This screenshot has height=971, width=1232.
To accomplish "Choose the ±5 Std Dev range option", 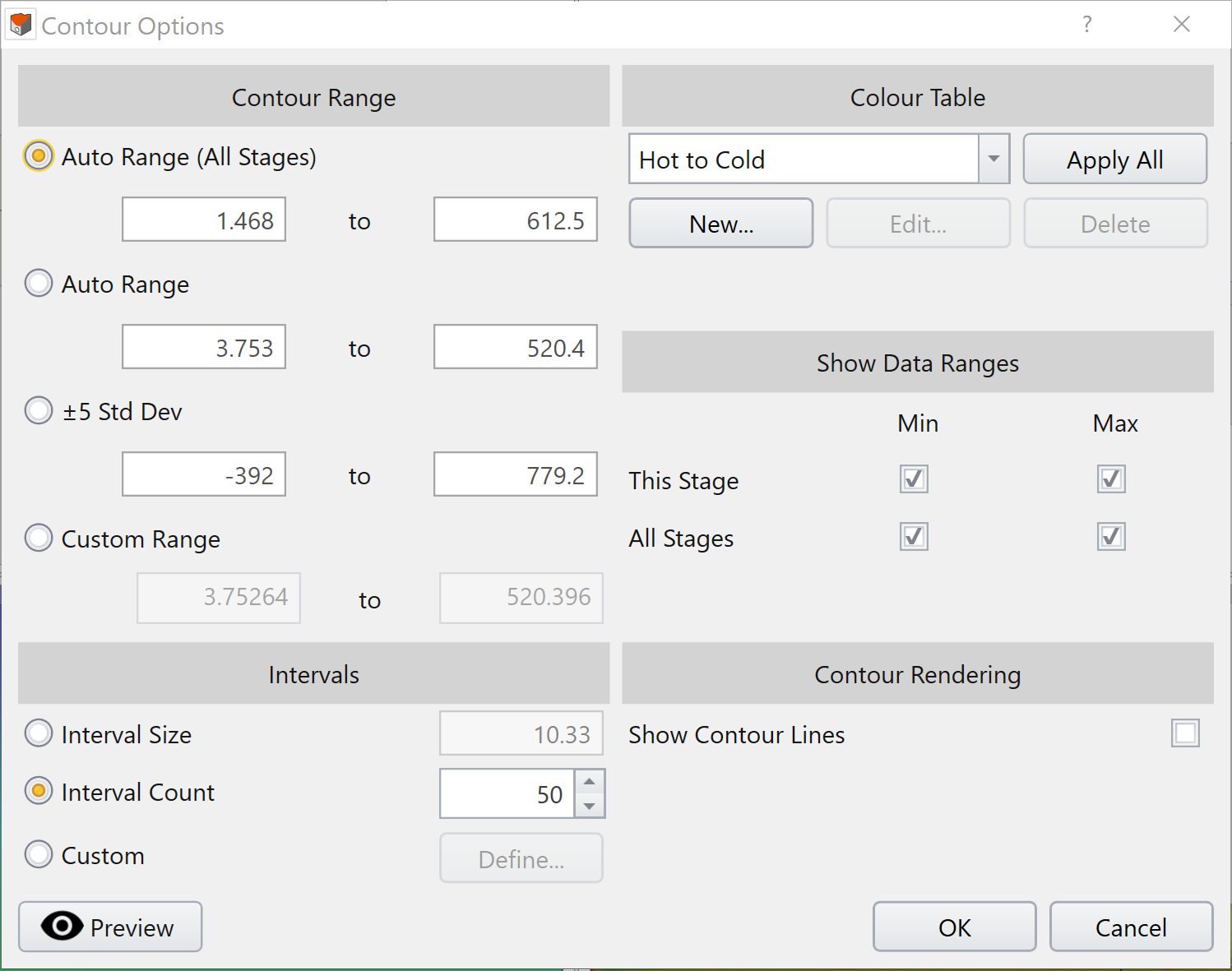I will [39, 410].
